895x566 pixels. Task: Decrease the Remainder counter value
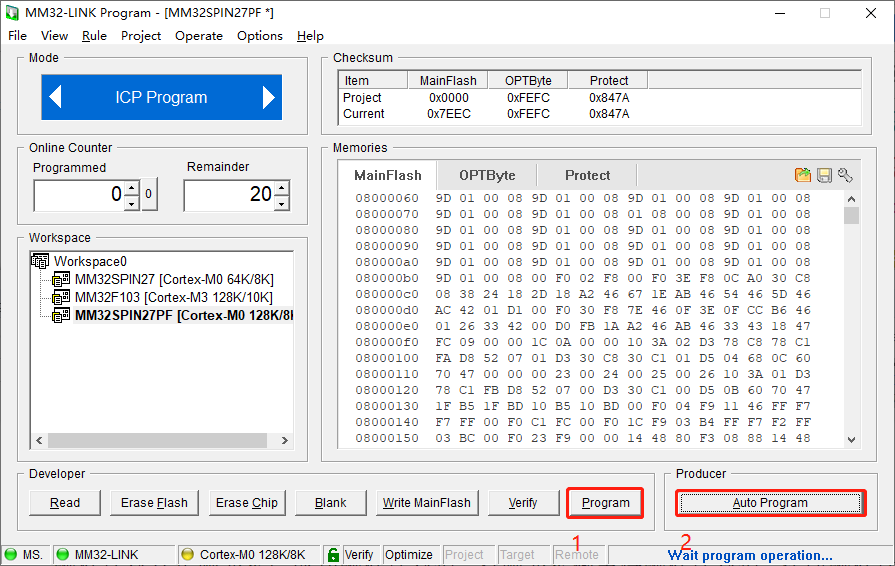[x=282, y=203]
